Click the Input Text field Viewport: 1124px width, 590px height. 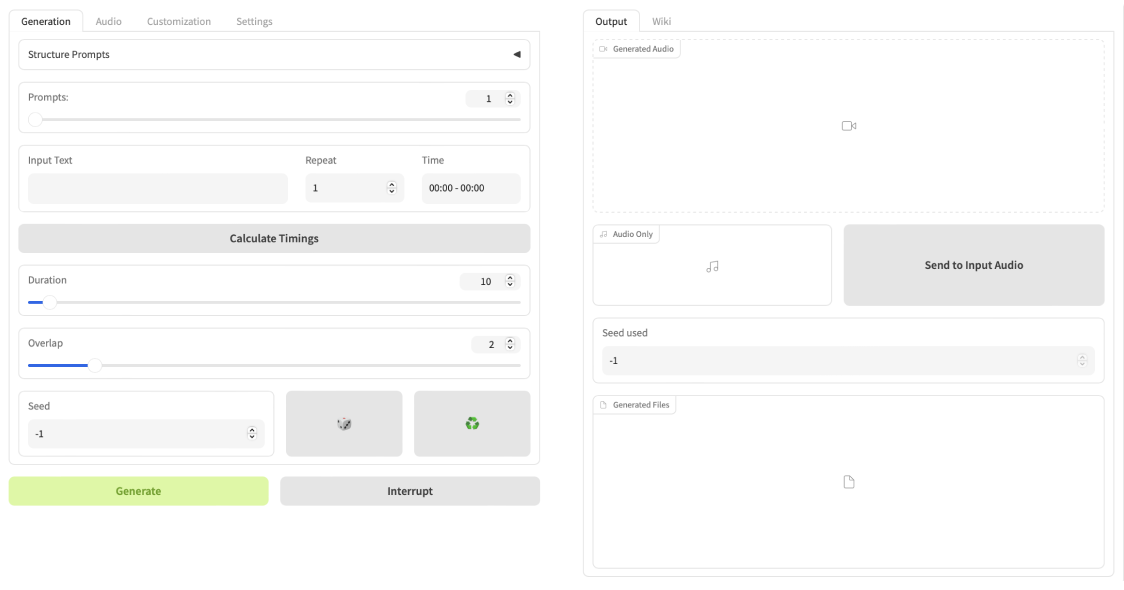point(157,188)
